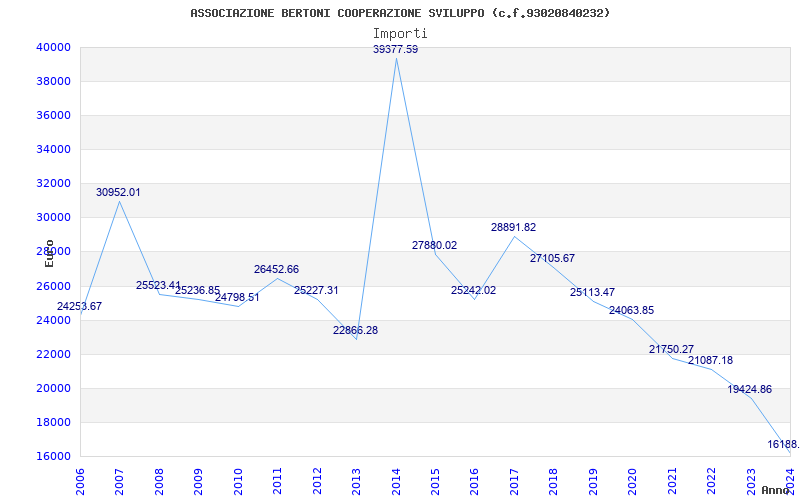
Task: Click the y-axis tick 20000
Action: tap(53, 389)
